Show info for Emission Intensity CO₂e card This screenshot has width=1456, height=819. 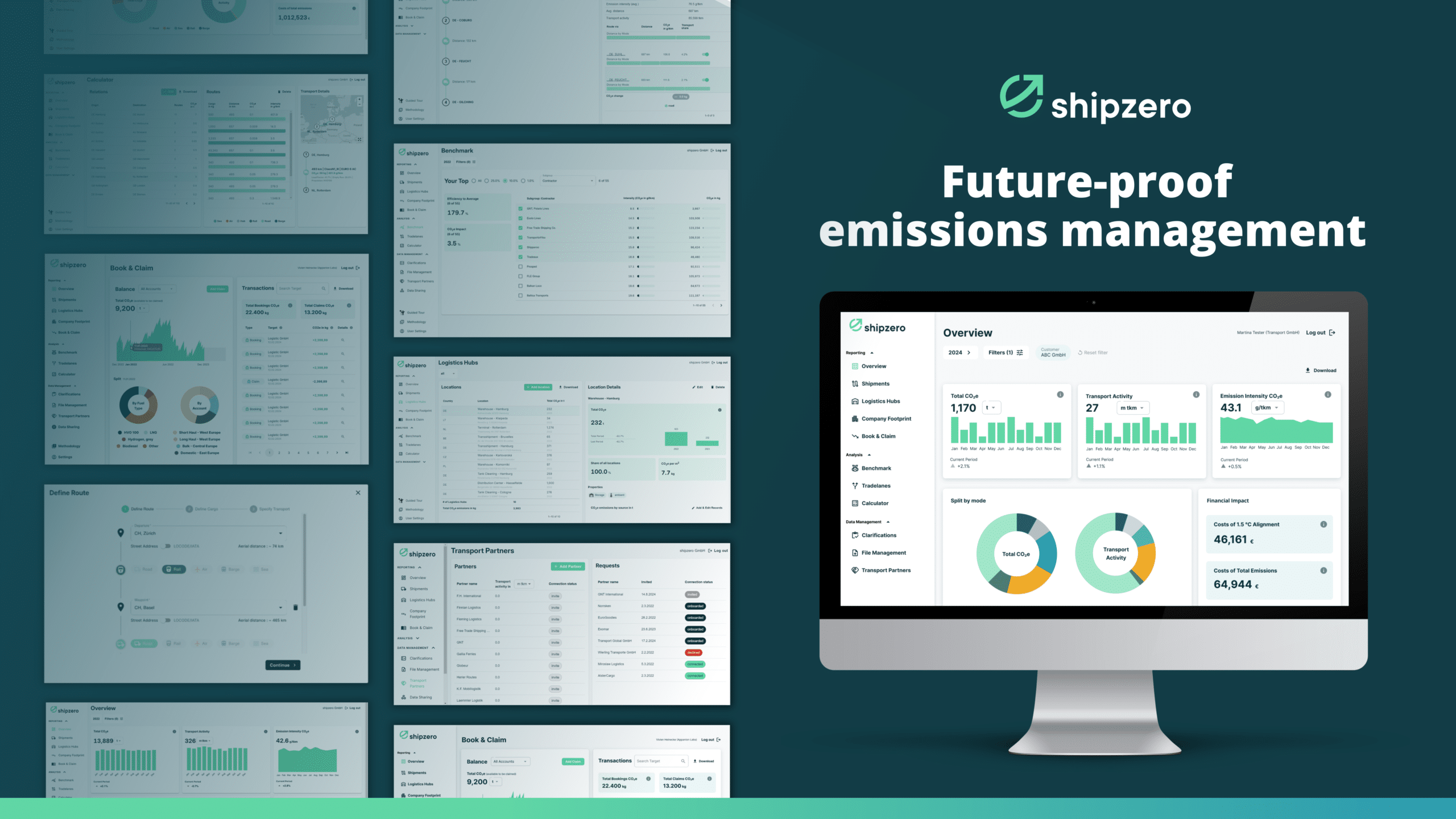point(1327,395)
